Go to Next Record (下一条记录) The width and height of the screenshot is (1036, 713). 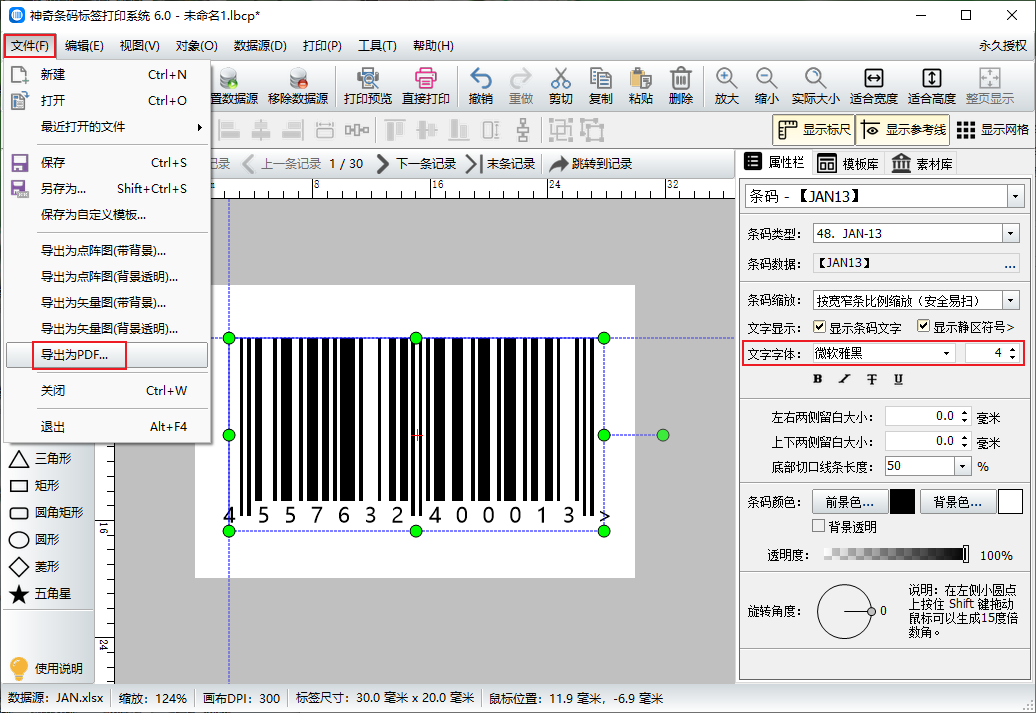(416, 163)
